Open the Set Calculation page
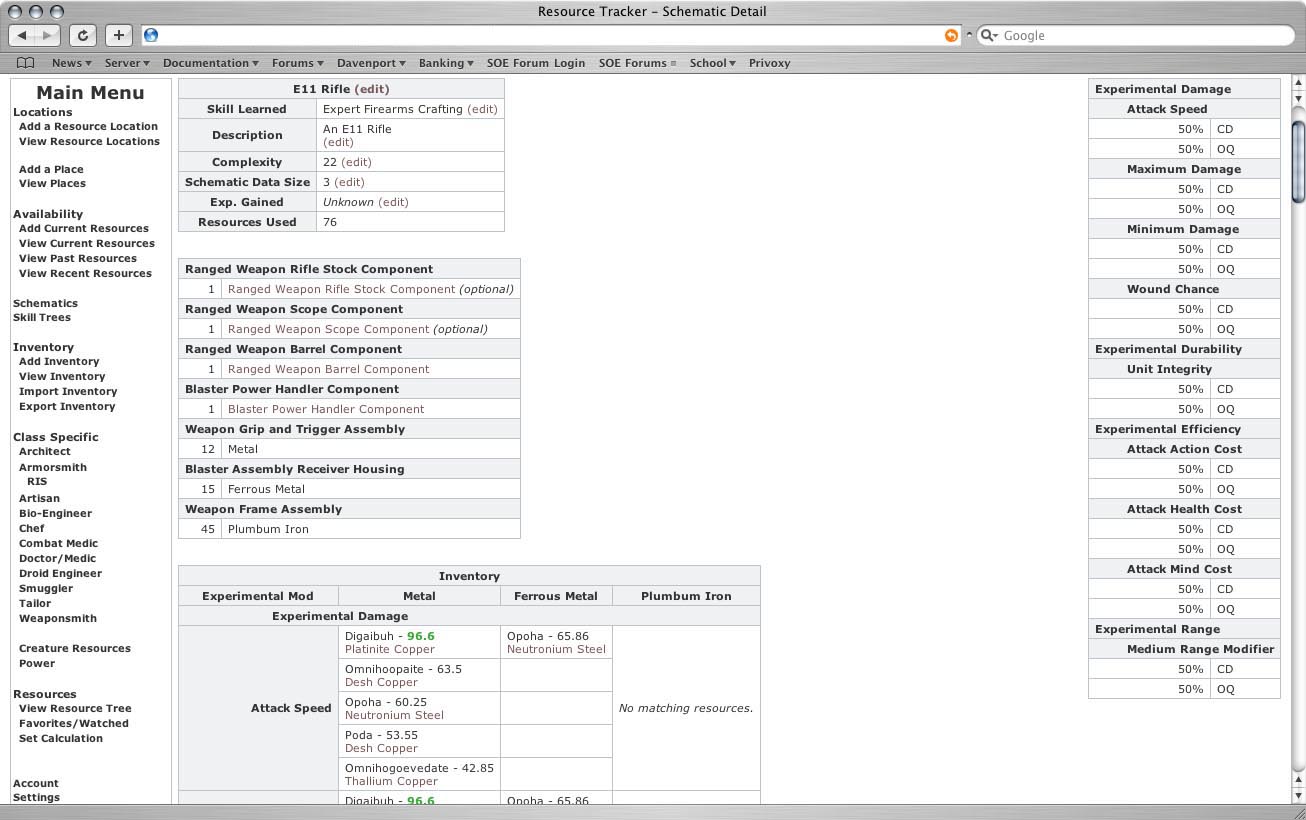The height and width of the screenshot is (820, 1306). tap(61, 739)
